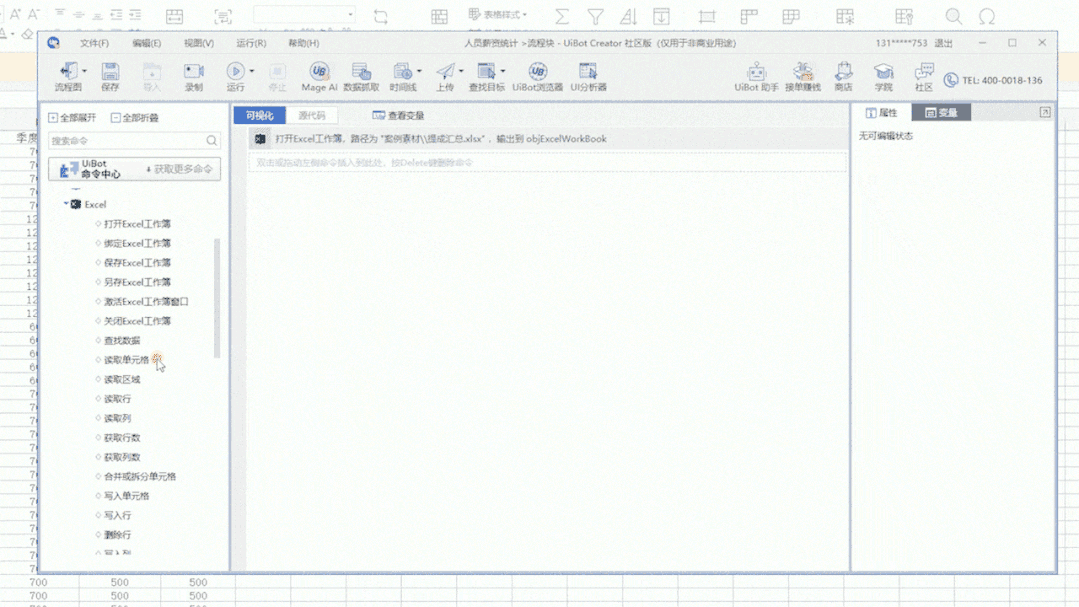The width and height of the screenshot is (1079, 607).
Task: Click the Excel icon on the first flow step
Action: (260, 139)
